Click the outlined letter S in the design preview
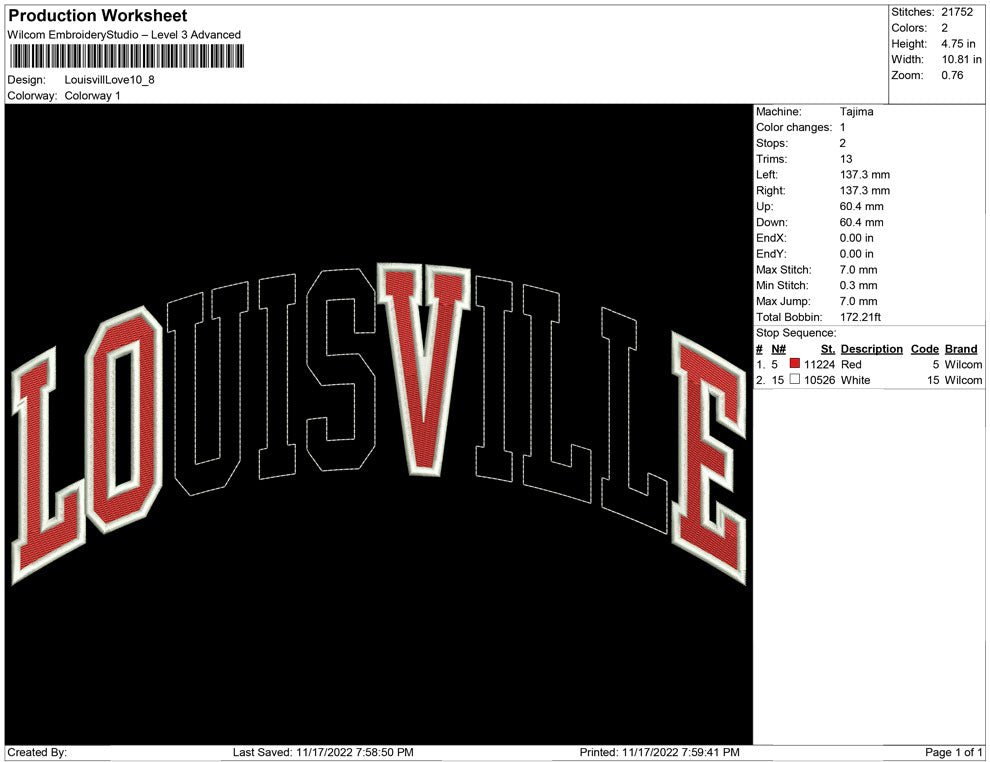The width and height of the screenshot is (990, 762). (341, 369)
